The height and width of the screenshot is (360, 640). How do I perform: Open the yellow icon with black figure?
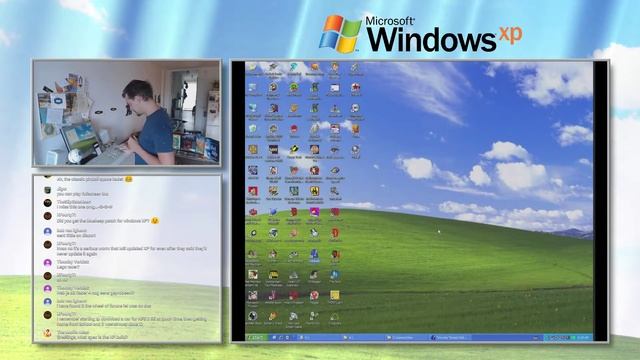pos(315,191)
